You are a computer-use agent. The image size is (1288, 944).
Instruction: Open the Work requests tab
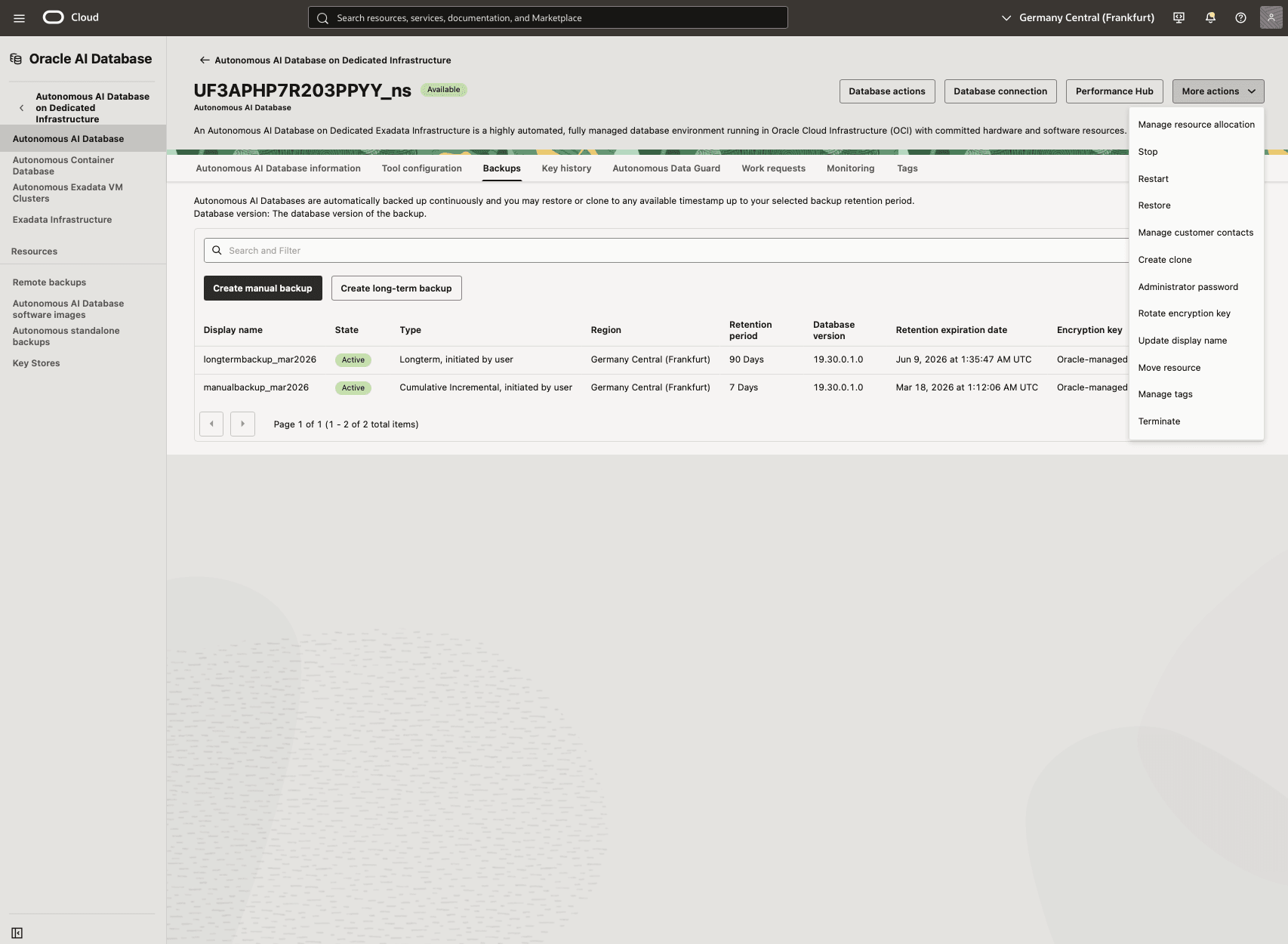pos(773,168)
